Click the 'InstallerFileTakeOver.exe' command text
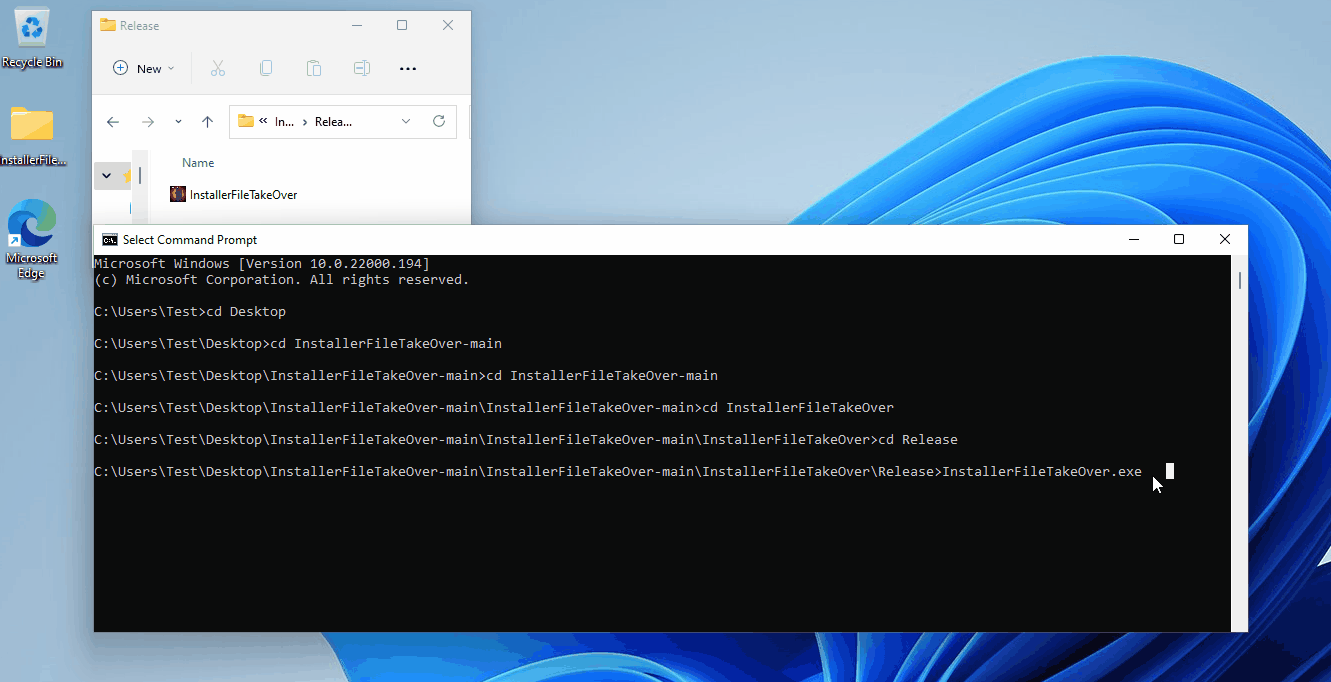The height and width of the screenshot is (682, 1331). [1042, 471]
